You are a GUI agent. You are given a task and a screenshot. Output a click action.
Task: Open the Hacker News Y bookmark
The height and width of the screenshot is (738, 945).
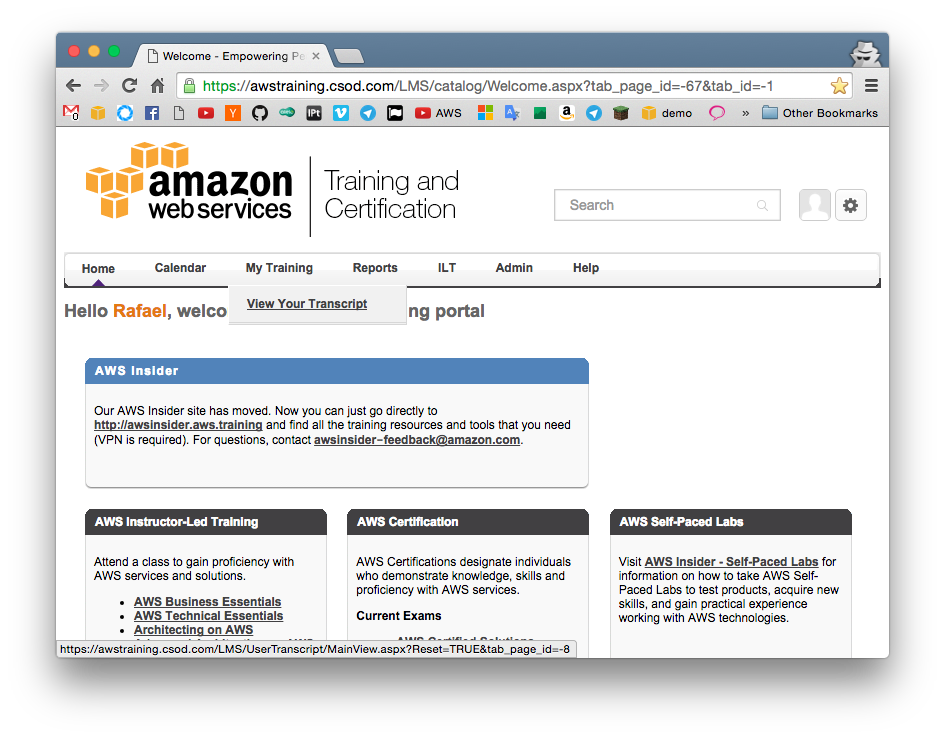tap(233, 113)
